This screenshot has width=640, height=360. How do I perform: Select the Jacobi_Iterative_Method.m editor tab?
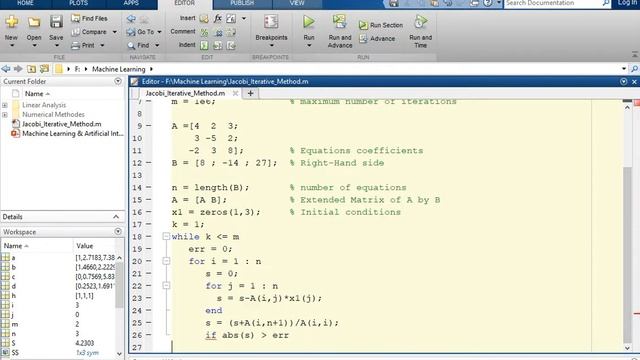click(x=185, y=93)
